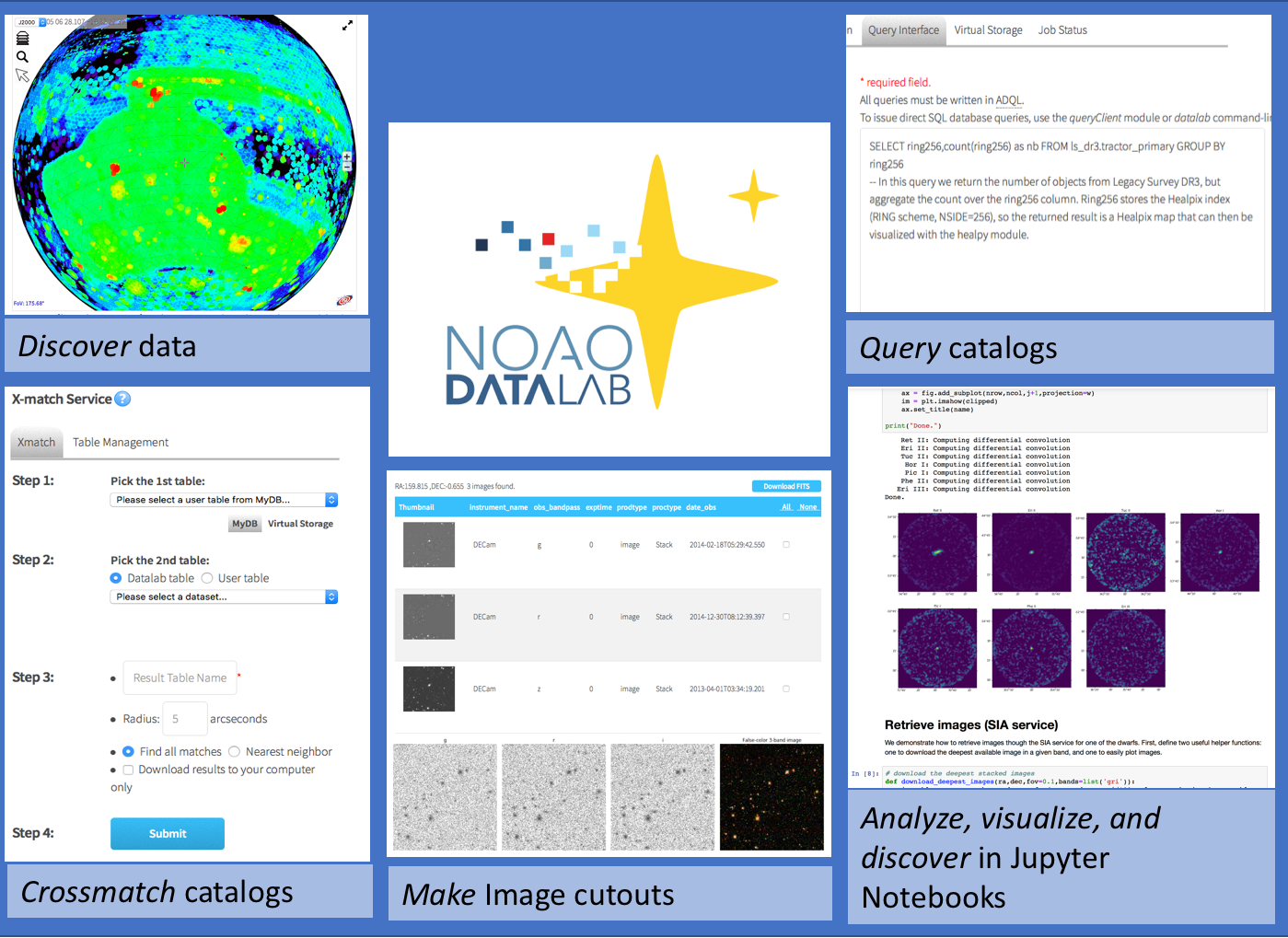Click into the Result Table Name field
1288x938 pixels.
pyautogui.click(x=180, y=678)
